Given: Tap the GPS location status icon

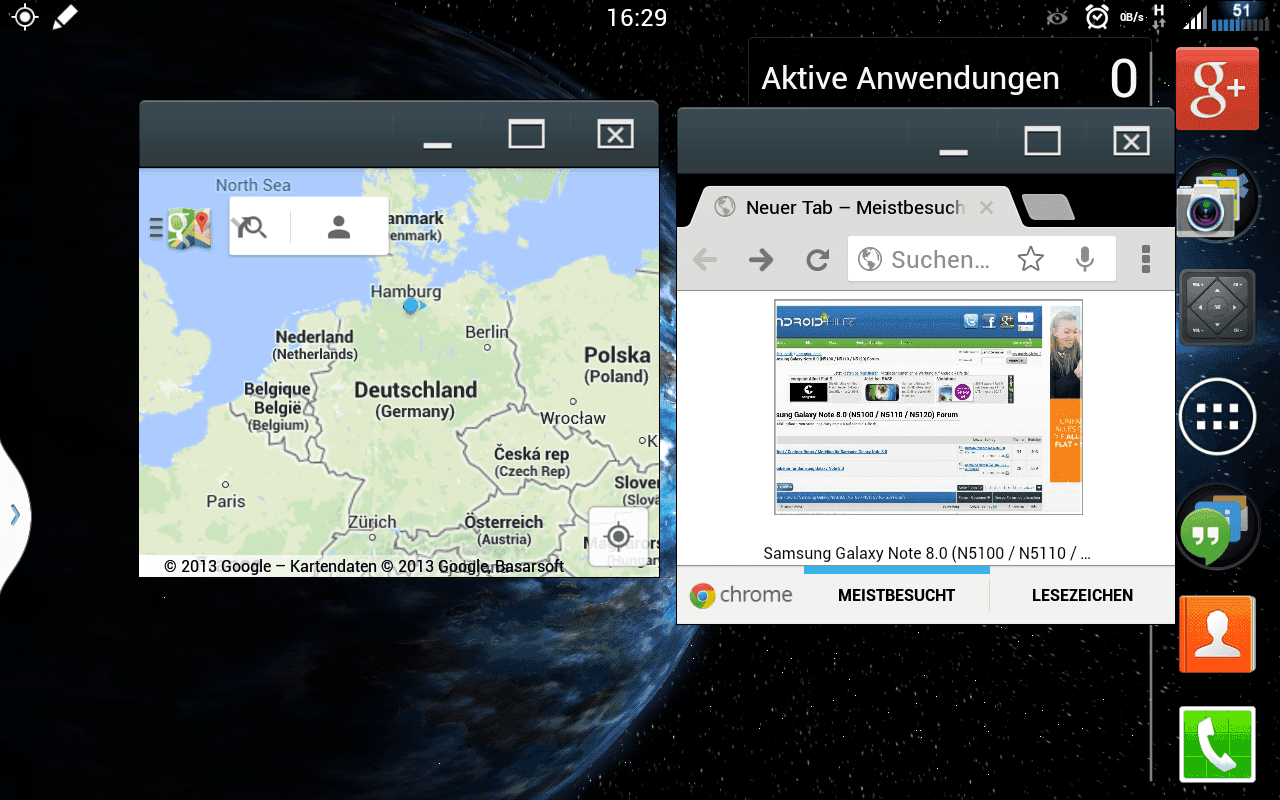Looking at the screenshot, I should coord(24,17).
